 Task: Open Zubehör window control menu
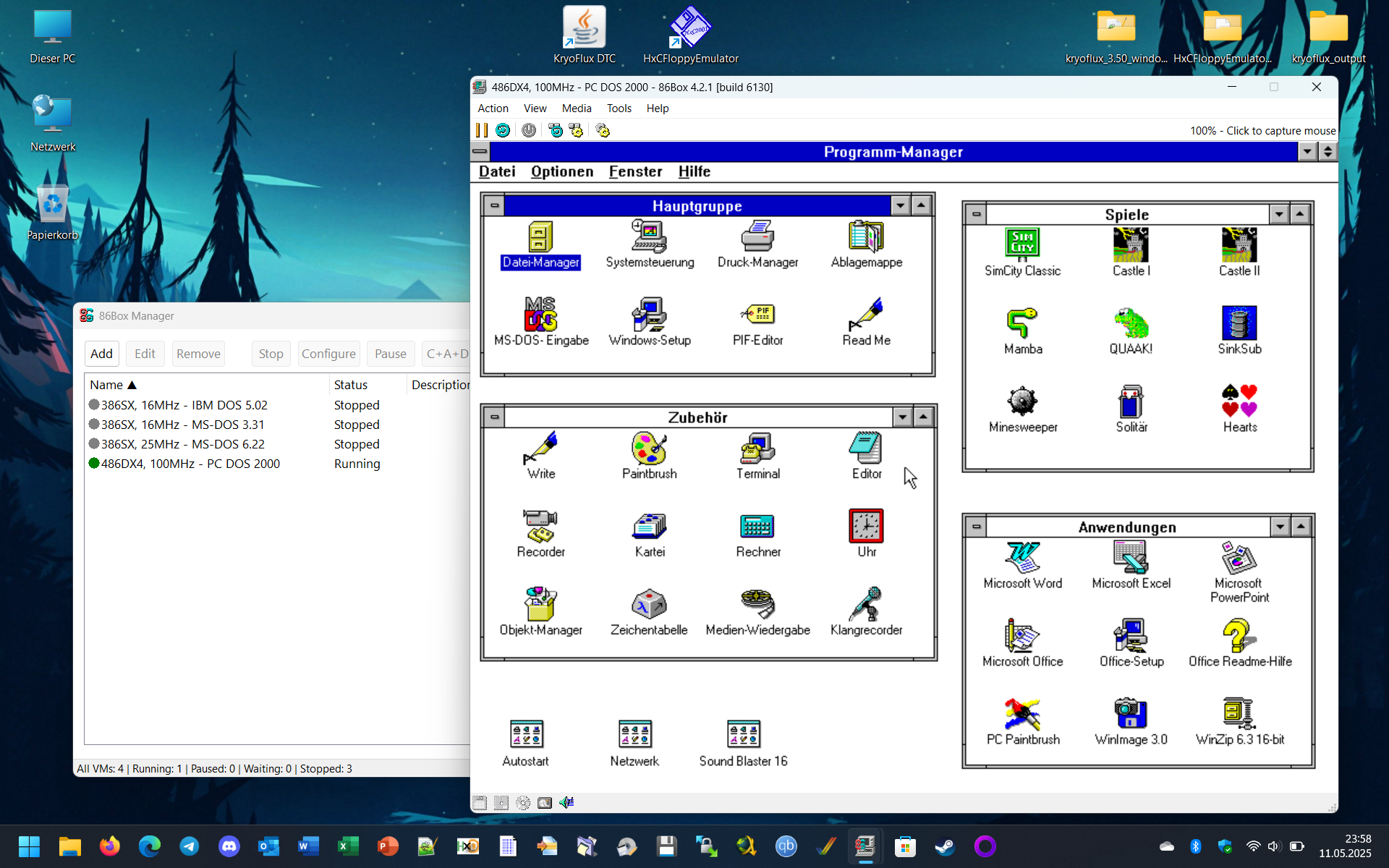point(494,417)
